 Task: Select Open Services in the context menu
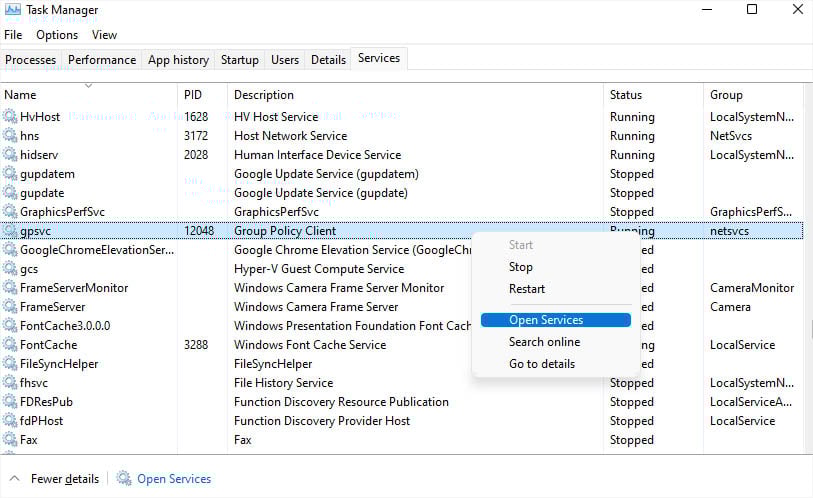coord(545,320)
